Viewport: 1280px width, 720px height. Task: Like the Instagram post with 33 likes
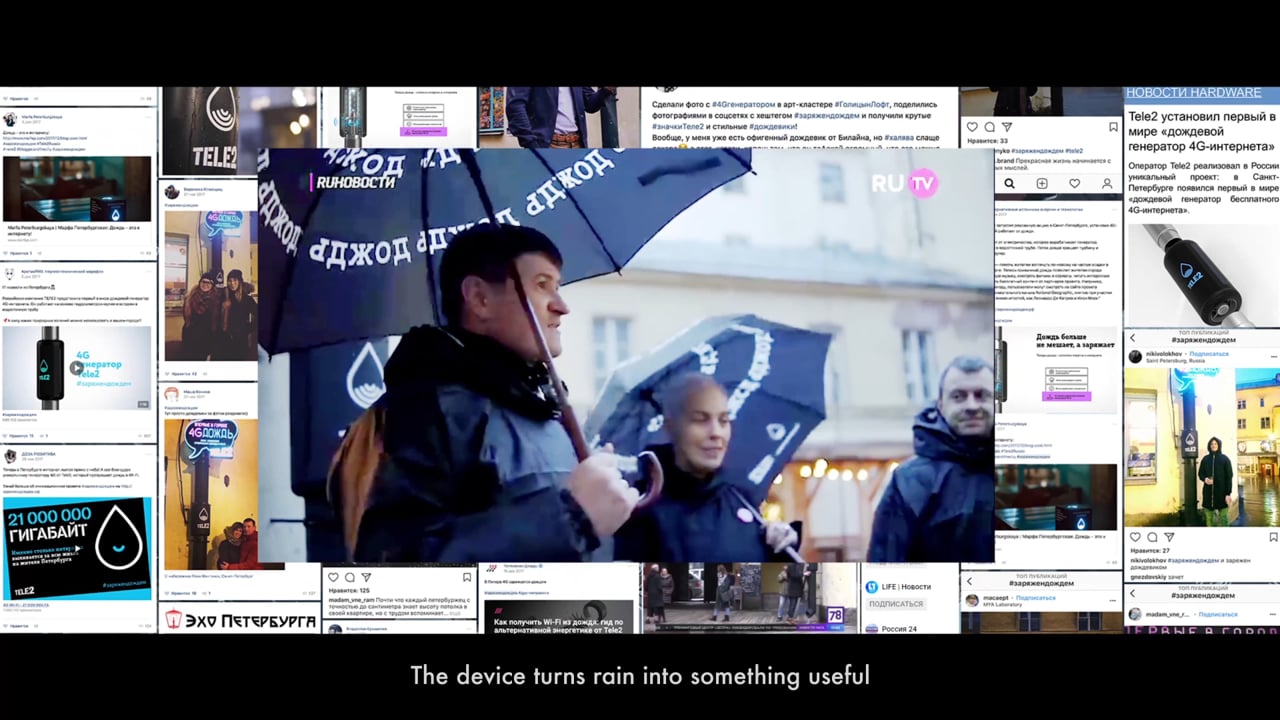pyautogui.click(x=972, y=127)
